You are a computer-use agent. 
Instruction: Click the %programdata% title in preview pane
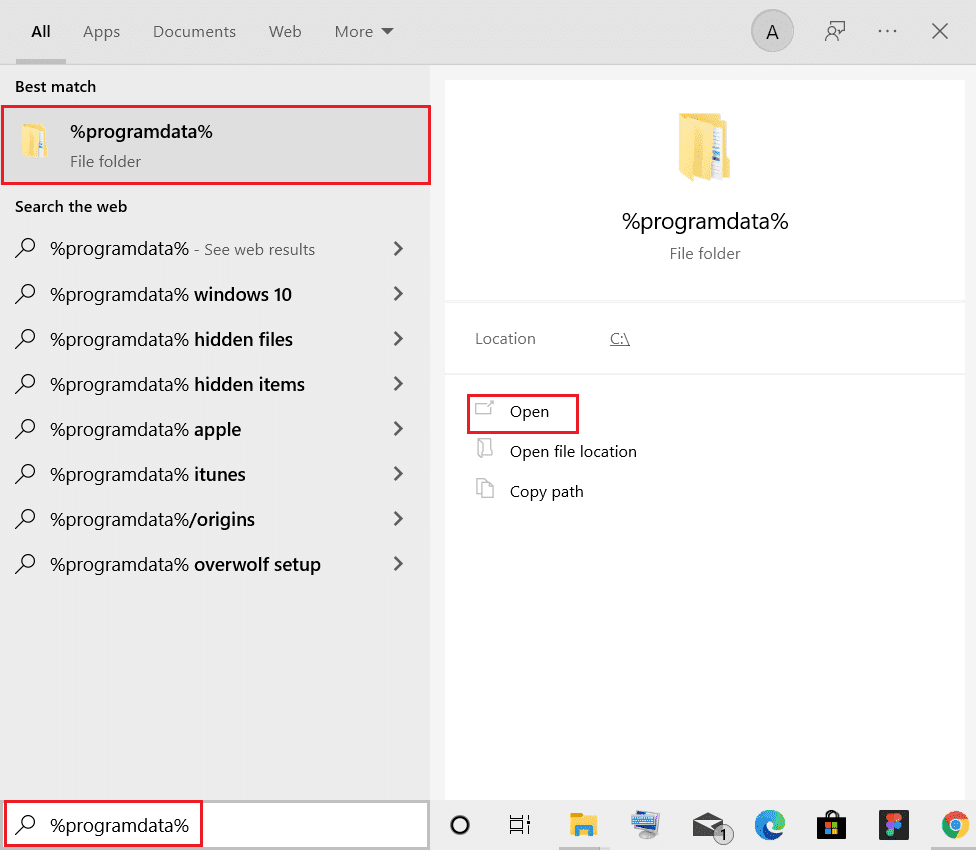pyautogui.click(x=705, y=221)
